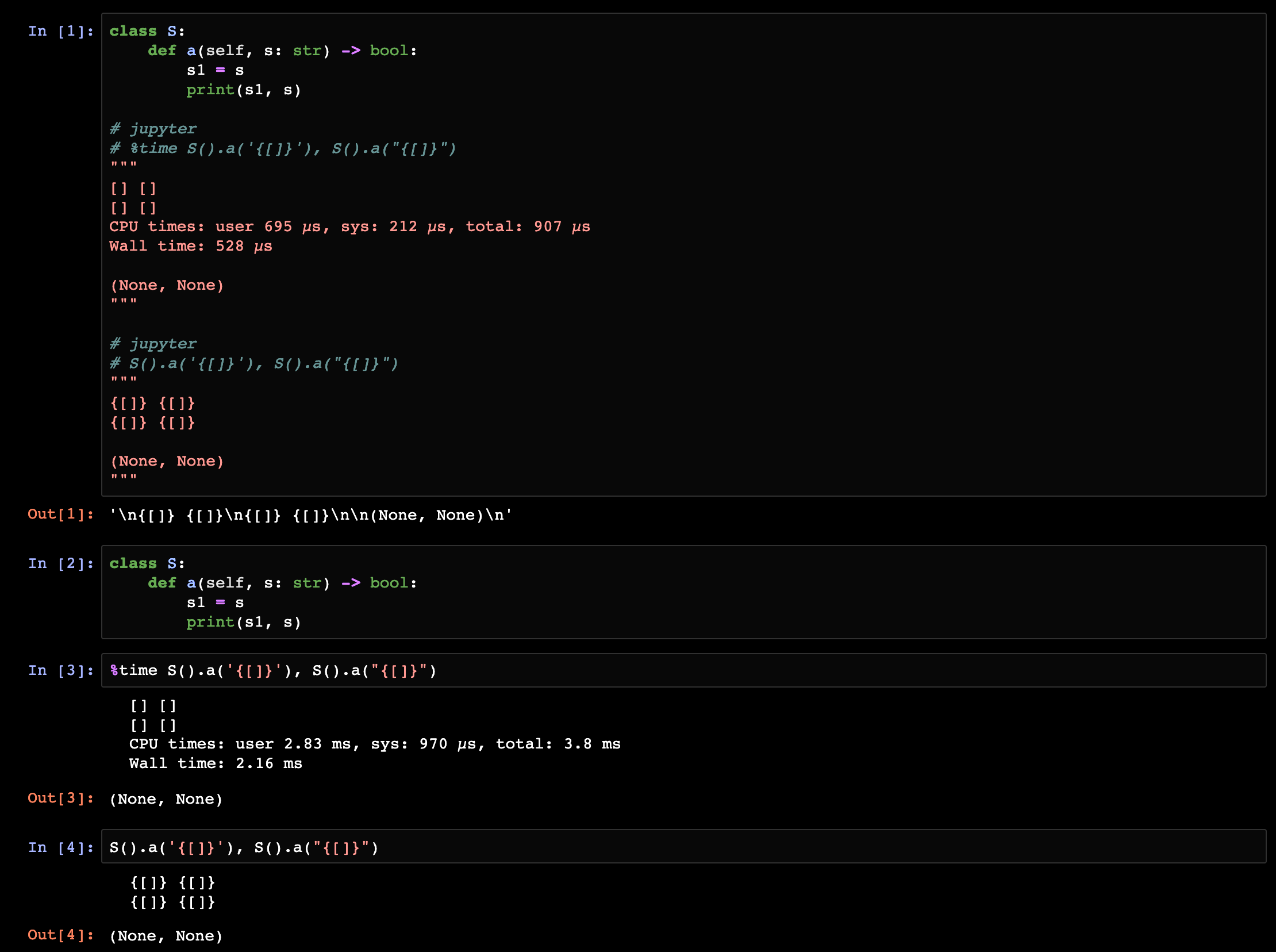
Task: Click the Out[1] output prompt
Action: point(60,514)
